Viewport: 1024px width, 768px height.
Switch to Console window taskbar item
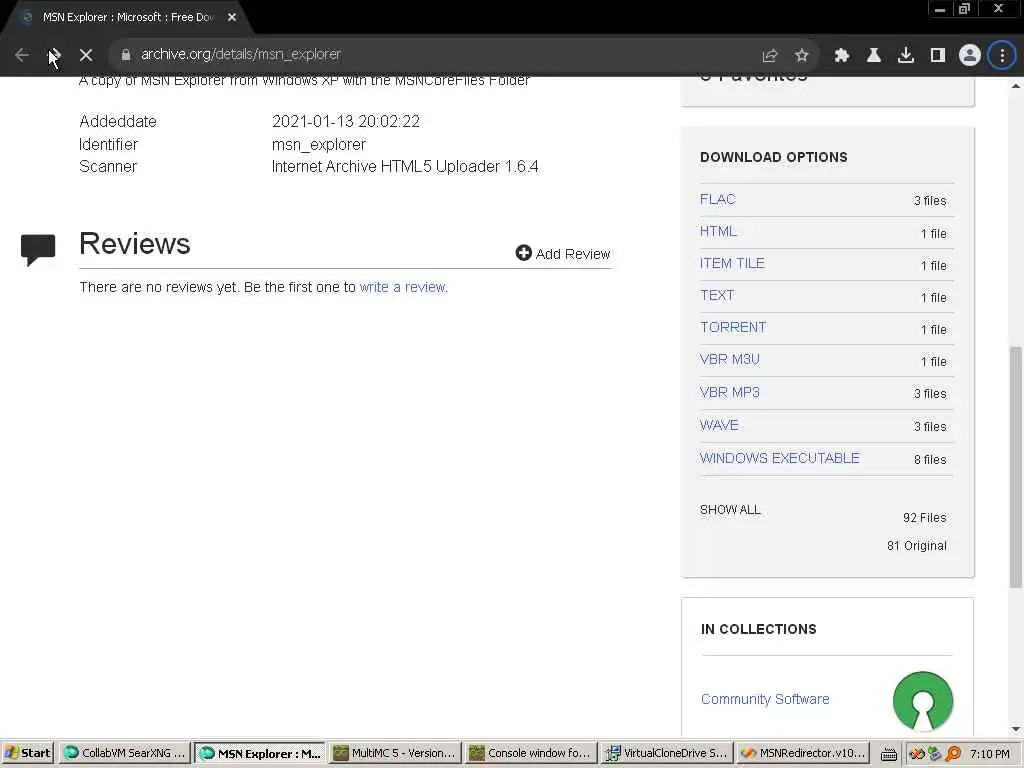pos(531,753)
